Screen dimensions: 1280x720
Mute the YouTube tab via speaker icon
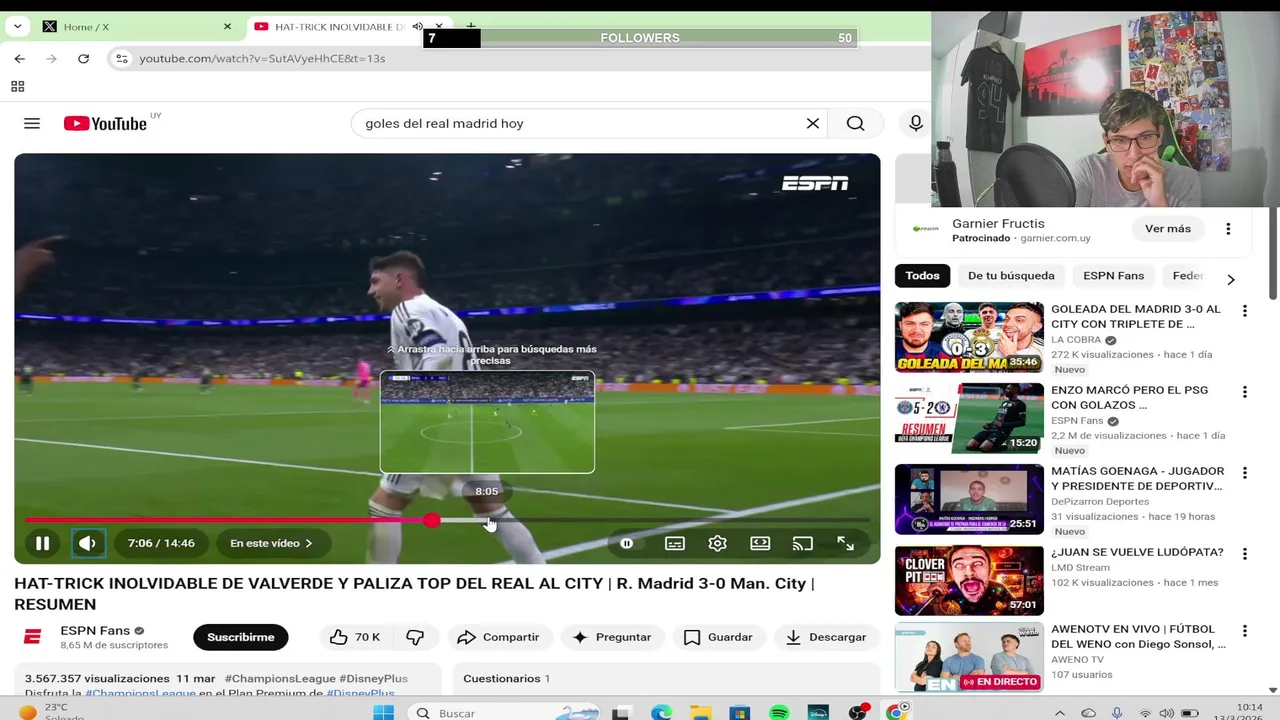pos(418,27)
